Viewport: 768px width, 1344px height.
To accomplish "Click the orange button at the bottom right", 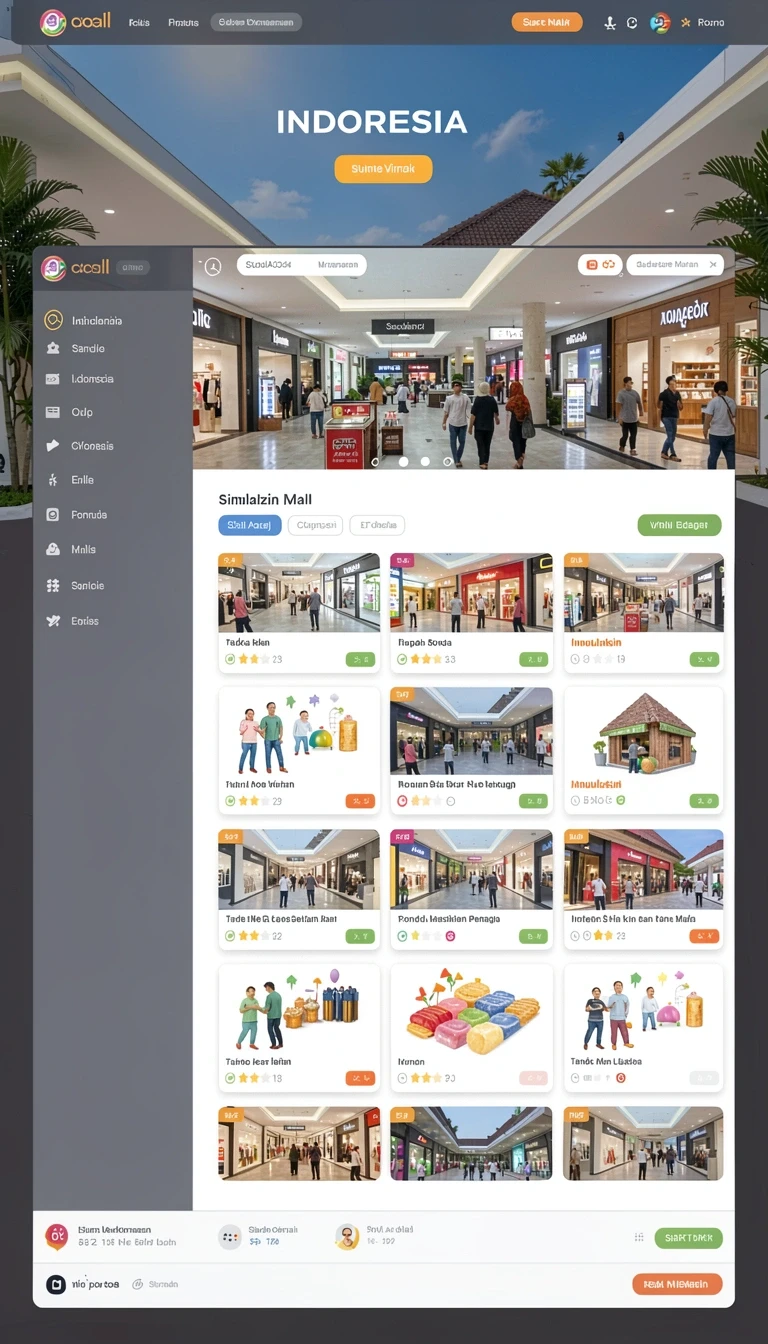I will [677, 1284].
